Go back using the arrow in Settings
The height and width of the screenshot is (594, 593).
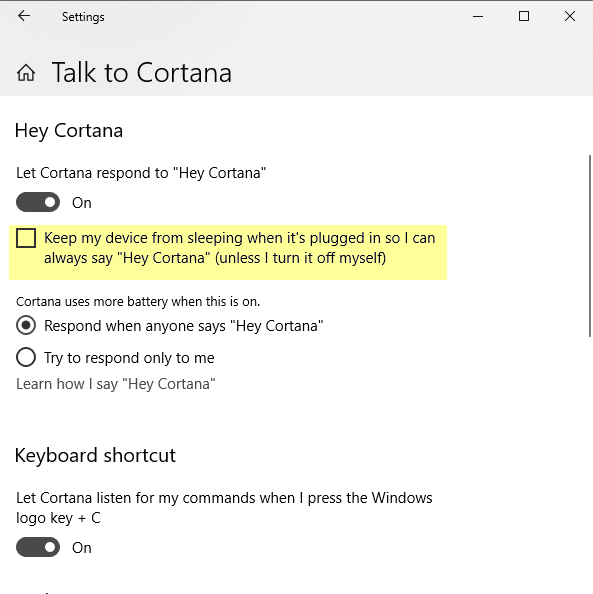pos(24,16)
